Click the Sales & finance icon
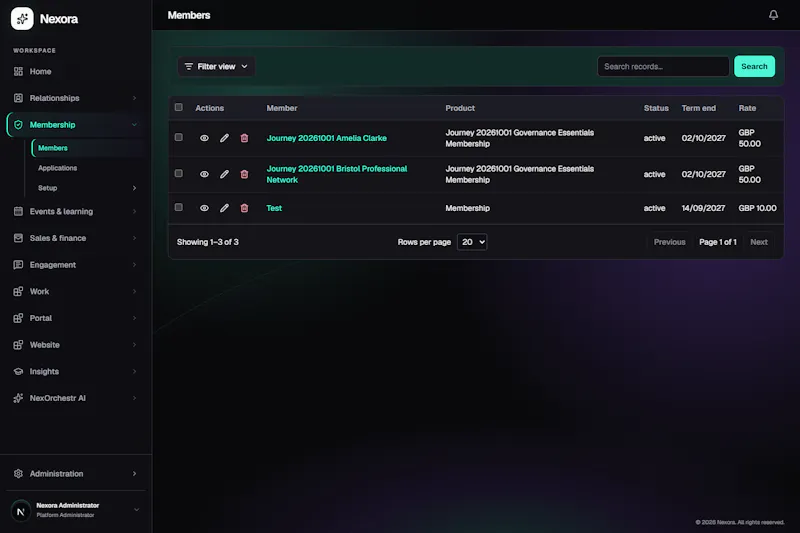800x533 pixels. 18,238
